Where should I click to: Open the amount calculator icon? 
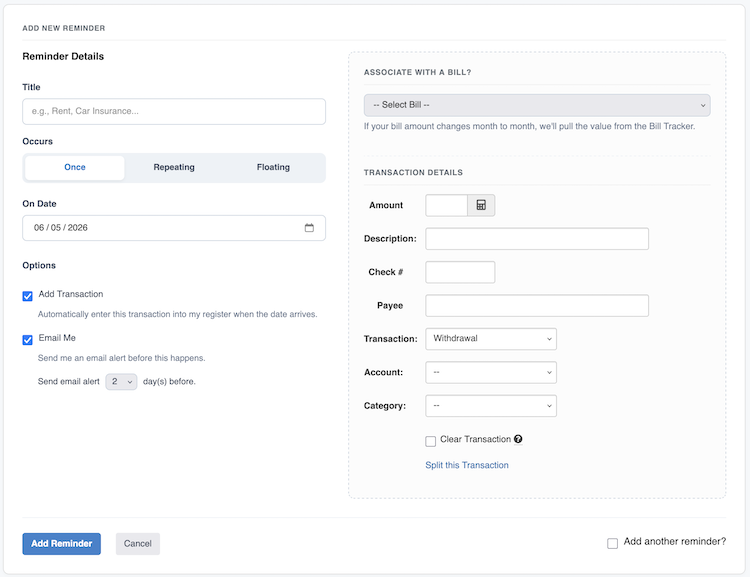[481, 205]
